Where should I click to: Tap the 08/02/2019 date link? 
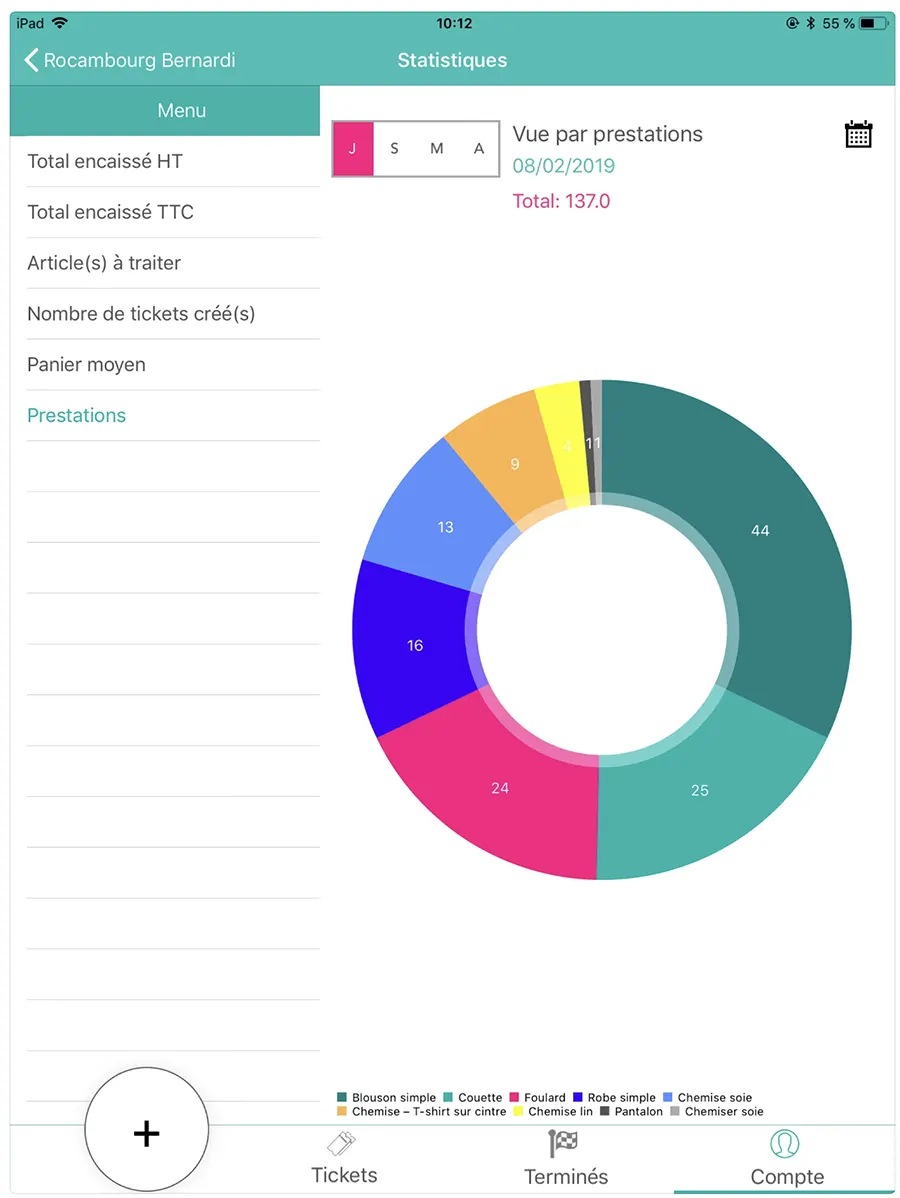563,166
